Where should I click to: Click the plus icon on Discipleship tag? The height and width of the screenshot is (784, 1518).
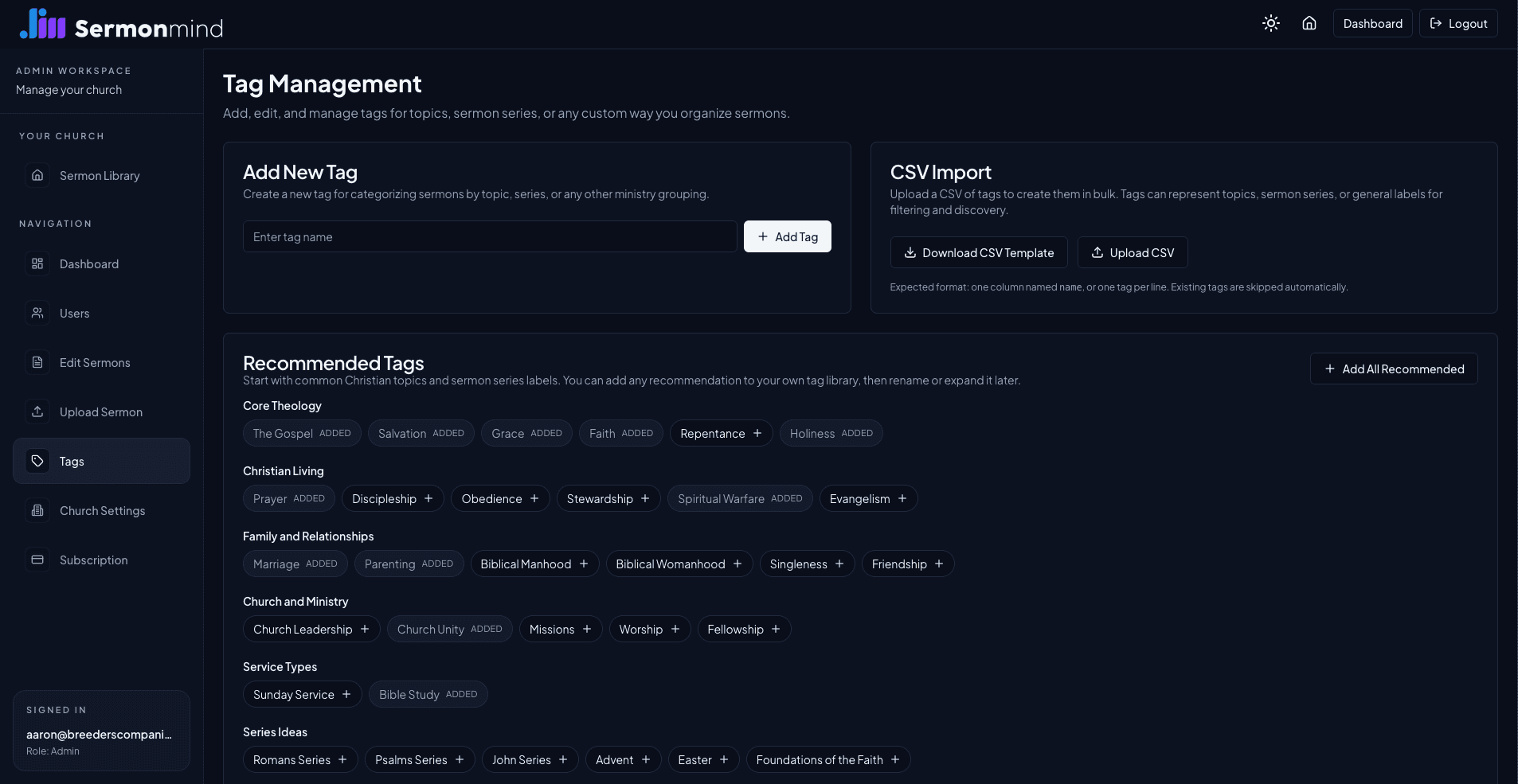428,498
